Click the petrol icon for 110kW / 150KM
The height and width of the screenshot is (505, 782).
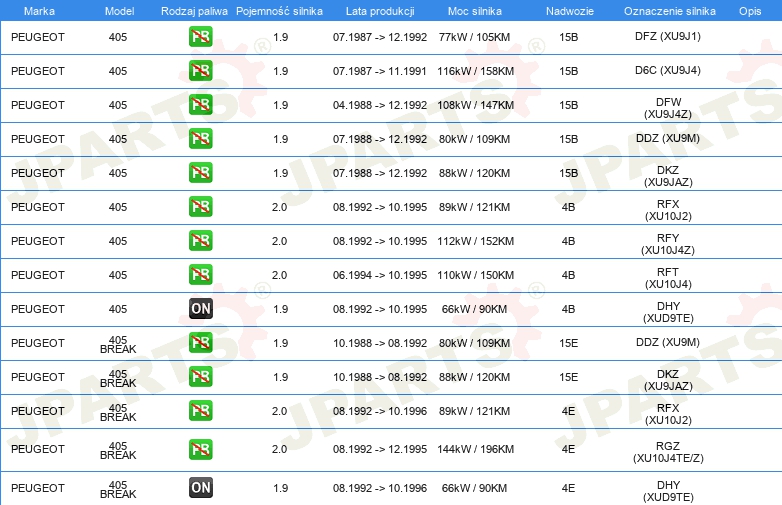200,275
